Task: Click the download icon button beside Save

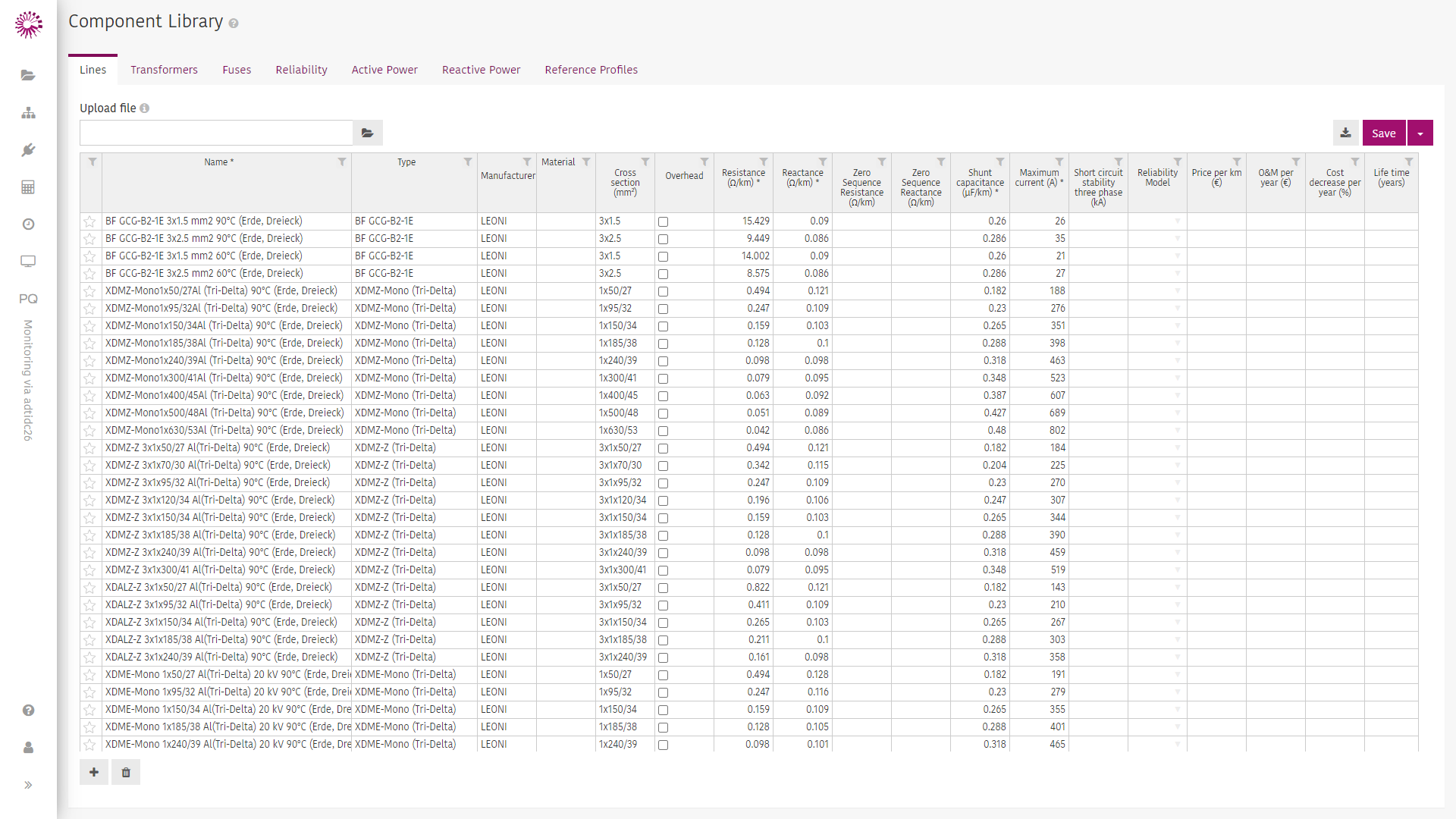Action: [1345, 133]
